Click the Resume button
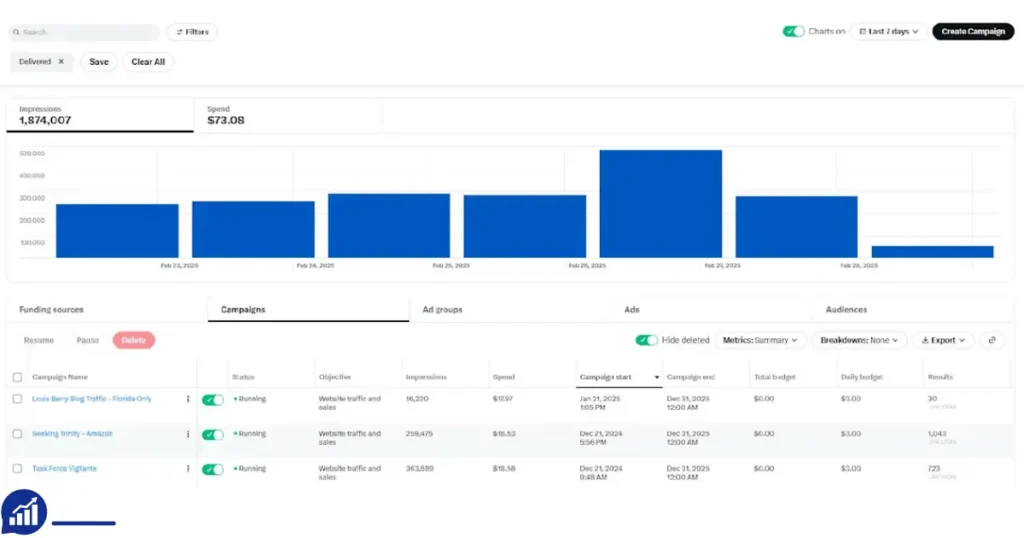 [39, 340]
